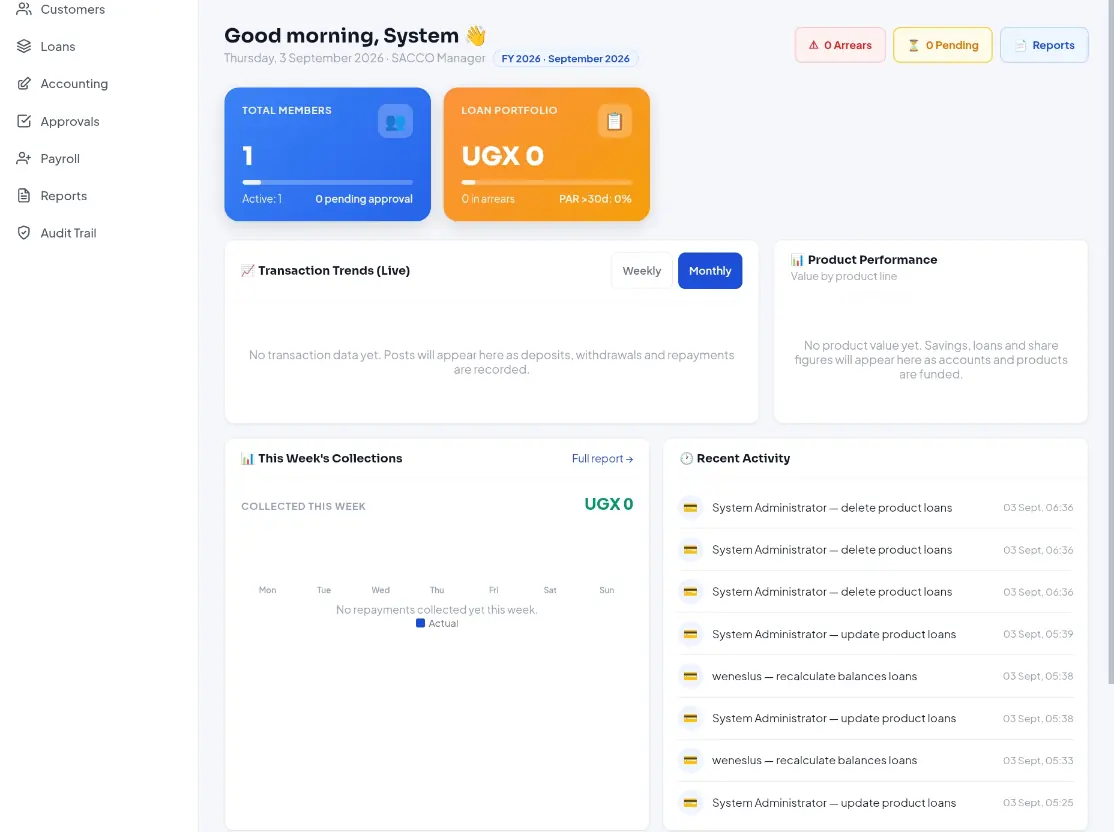Viewport: 1114px width, 832px height.
Task: Click the bar chart icon beside Product Performance
Action: [x=797, y=260]
